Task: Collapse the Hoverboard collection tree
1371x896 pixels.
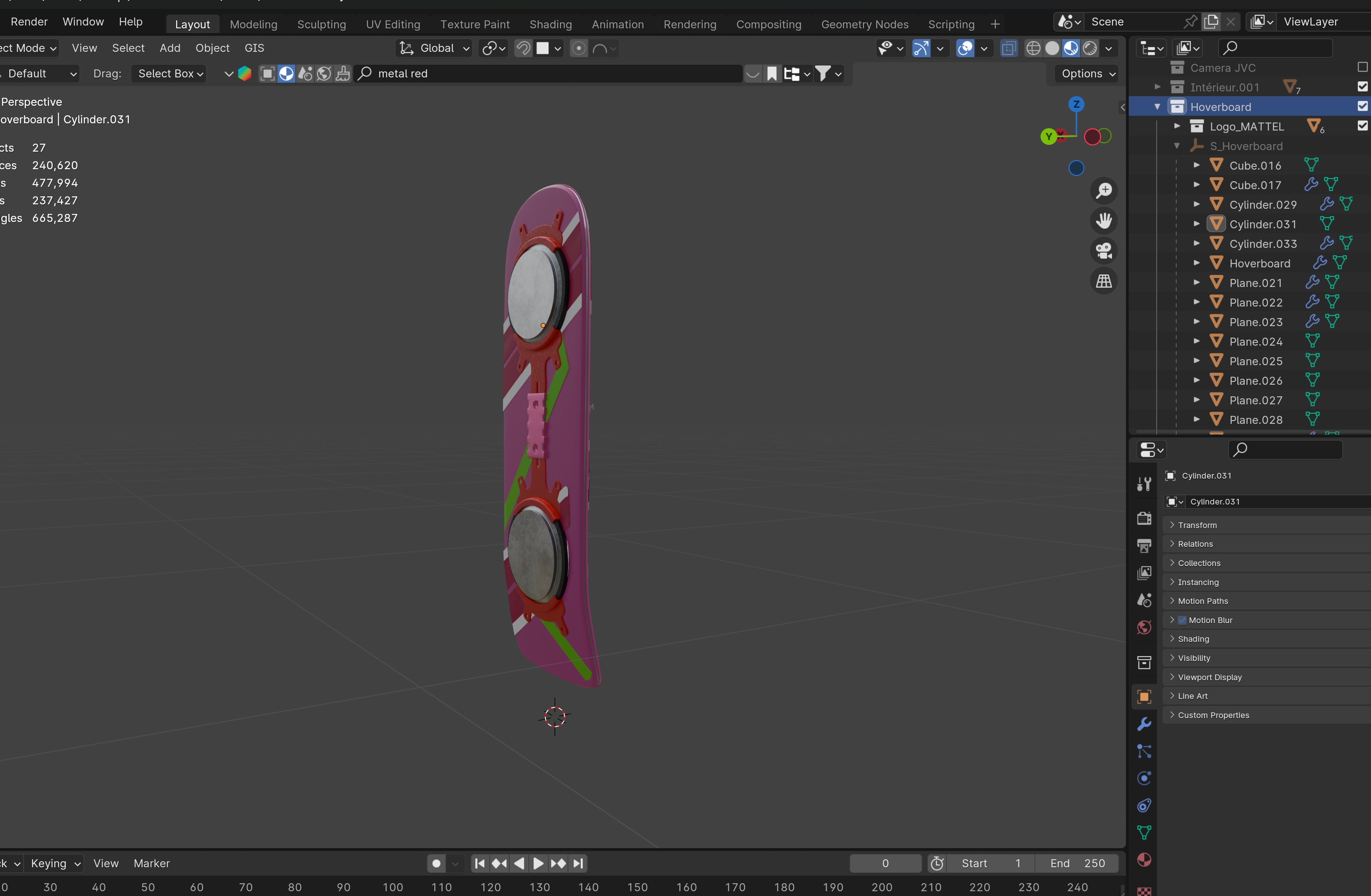Action: (1157, 107)
